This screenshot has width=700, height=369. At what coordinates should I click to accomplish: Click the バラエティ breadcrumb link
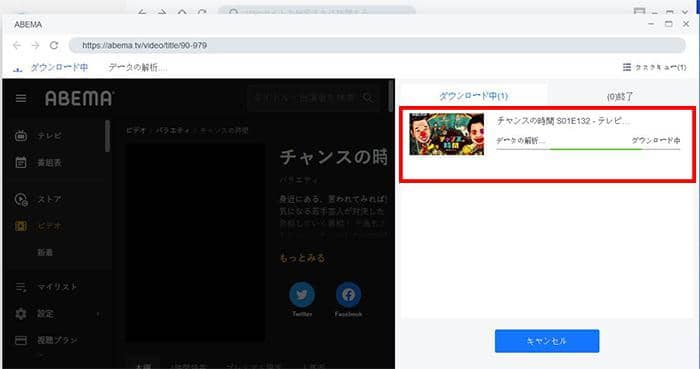coord(174,131)
